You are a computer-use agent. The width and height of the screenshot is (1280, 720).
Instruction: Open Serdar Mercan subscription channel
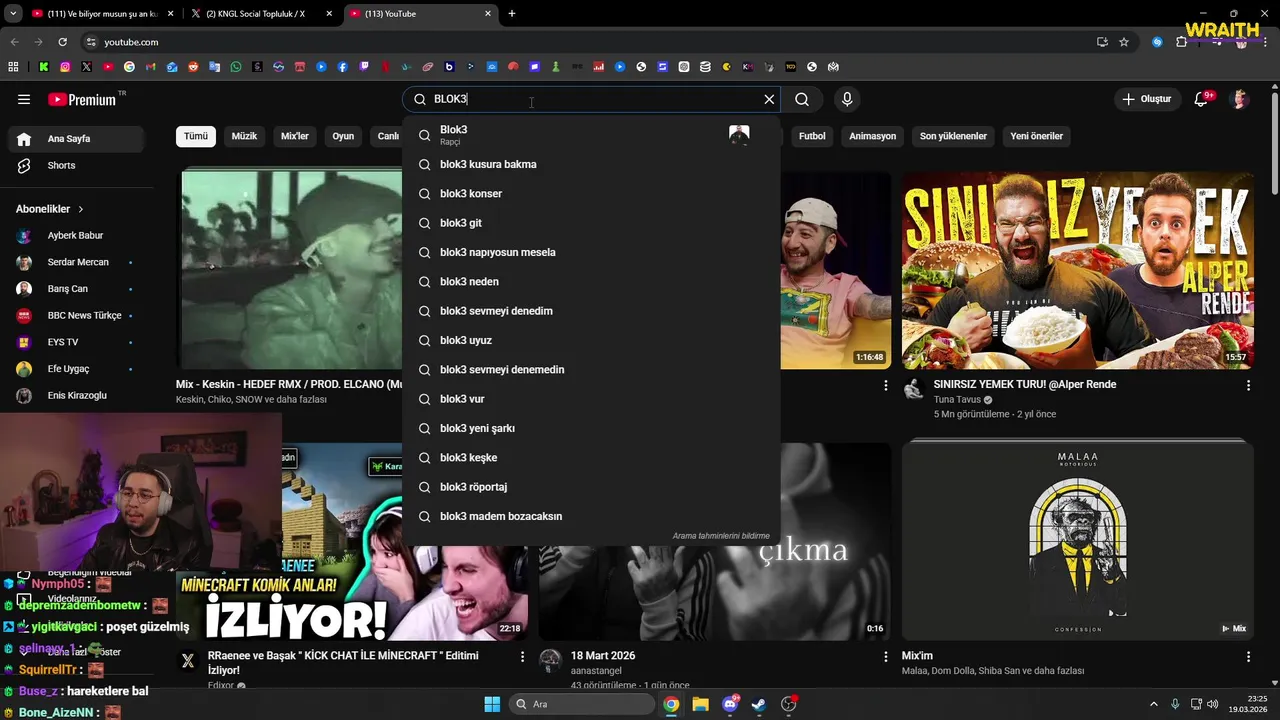76,262
